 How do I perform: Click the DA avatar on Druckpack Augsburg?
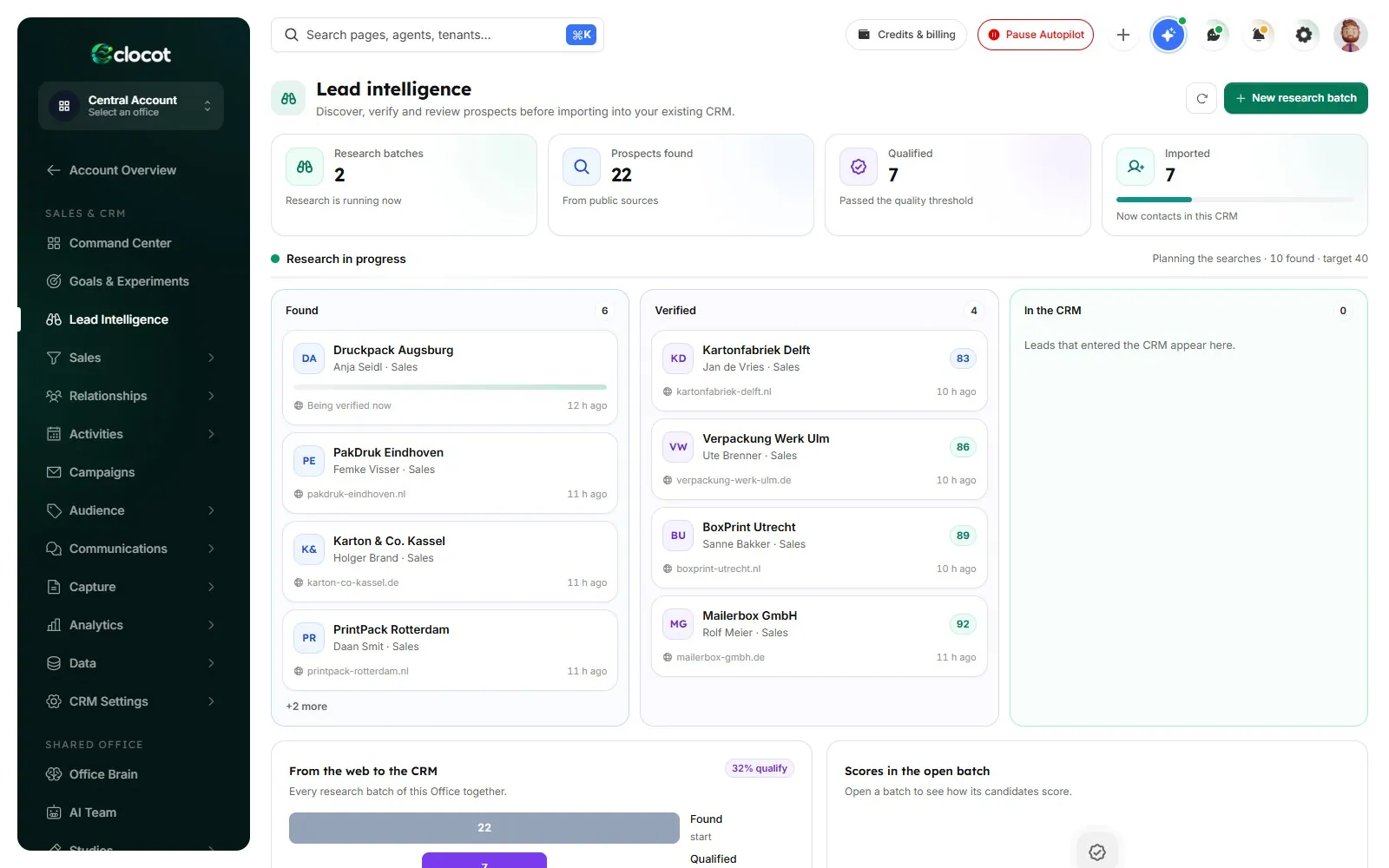[309, 358]
